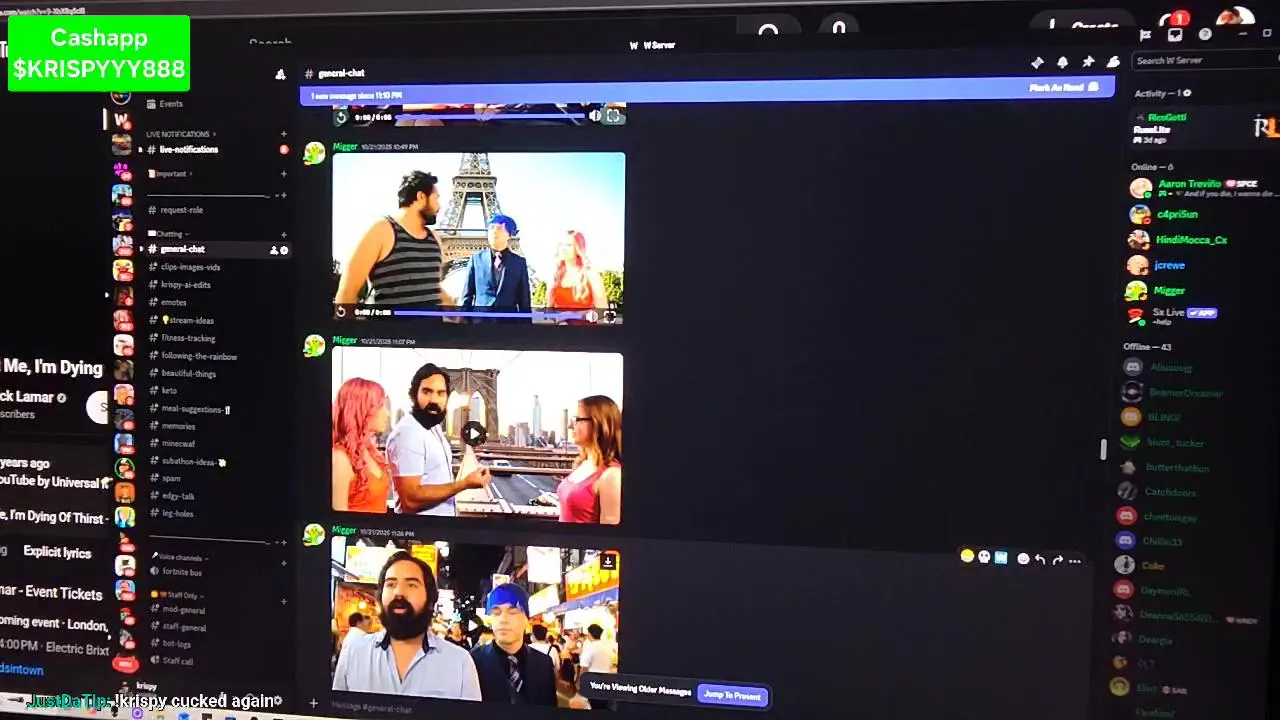Image resolution: width=1280 pixels, height=720 pixels.
Task: Collapse the LIVE NOTIFICATIONS category
Action: click(180, 134)
